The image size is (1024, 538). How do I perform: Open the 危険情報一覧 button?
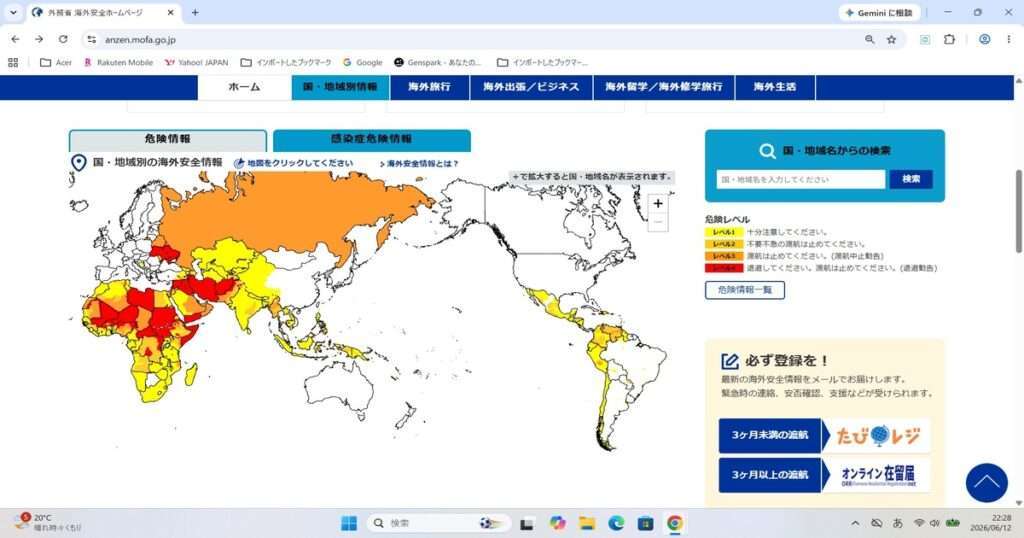[744, 290]
